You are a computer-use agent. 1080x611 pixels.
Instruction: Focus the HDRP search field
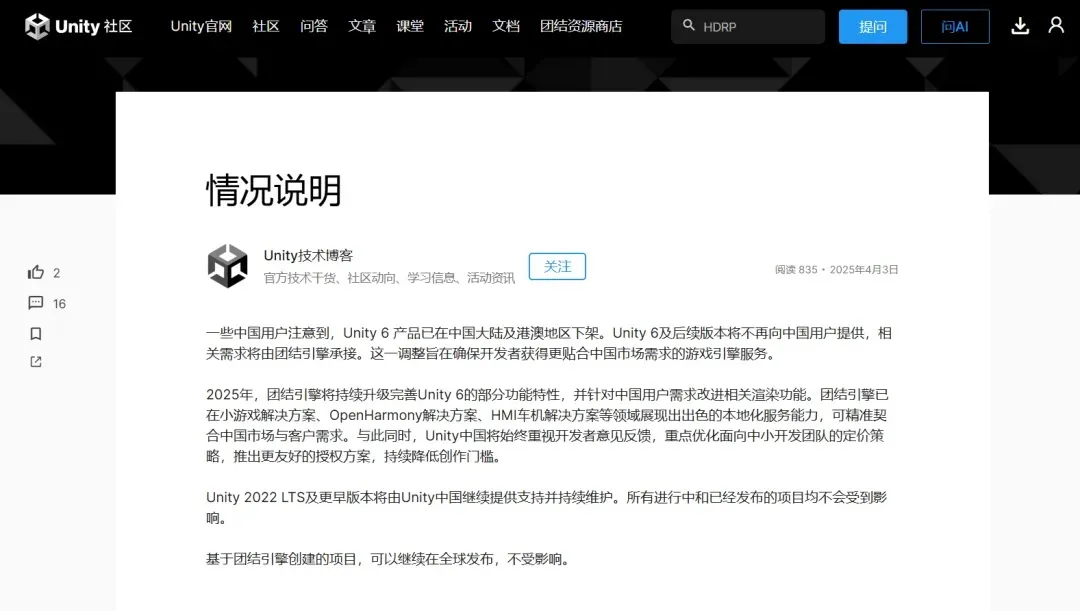pyautogui.click(x=748, y=27)
